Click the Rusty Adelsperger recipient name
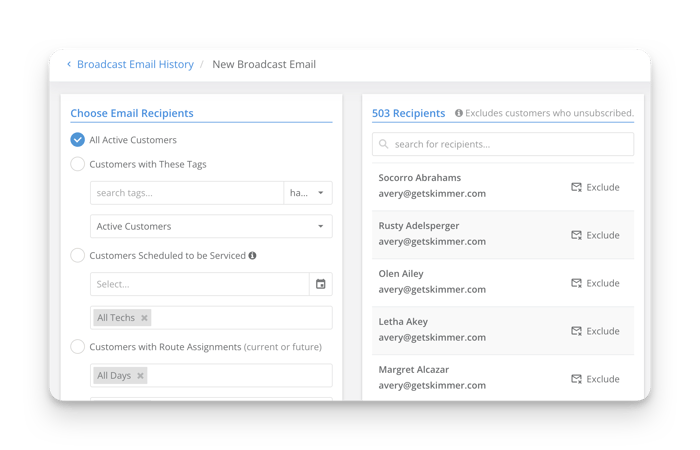 point(419,226)
